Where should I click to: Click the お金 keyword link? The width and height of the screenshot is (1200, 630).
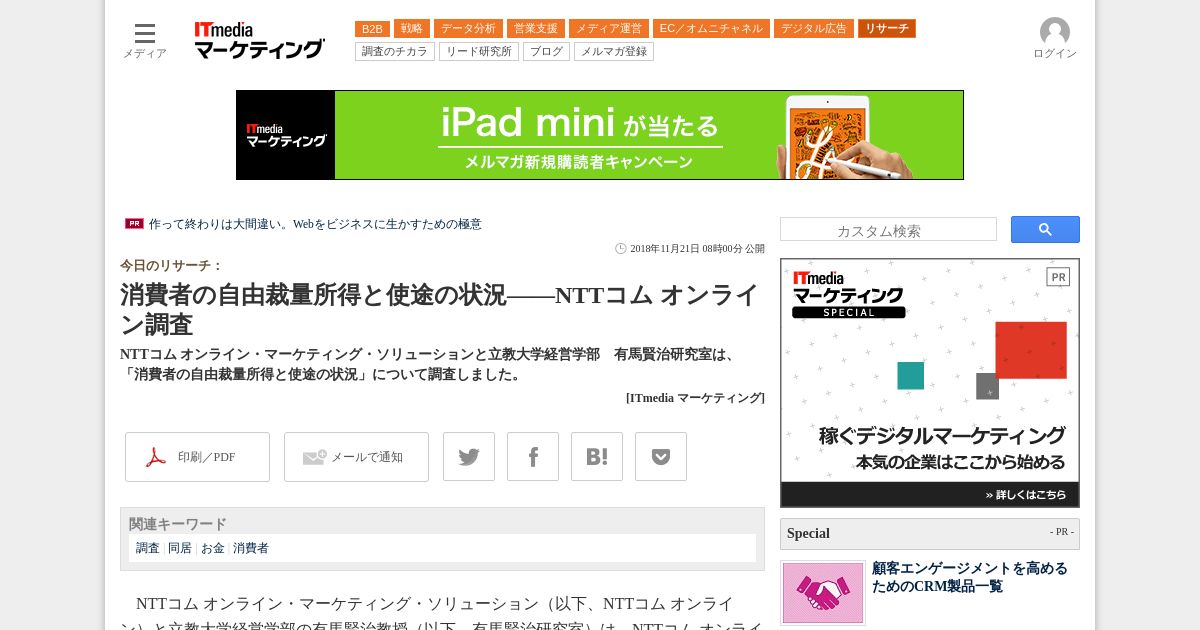[213, 548]
